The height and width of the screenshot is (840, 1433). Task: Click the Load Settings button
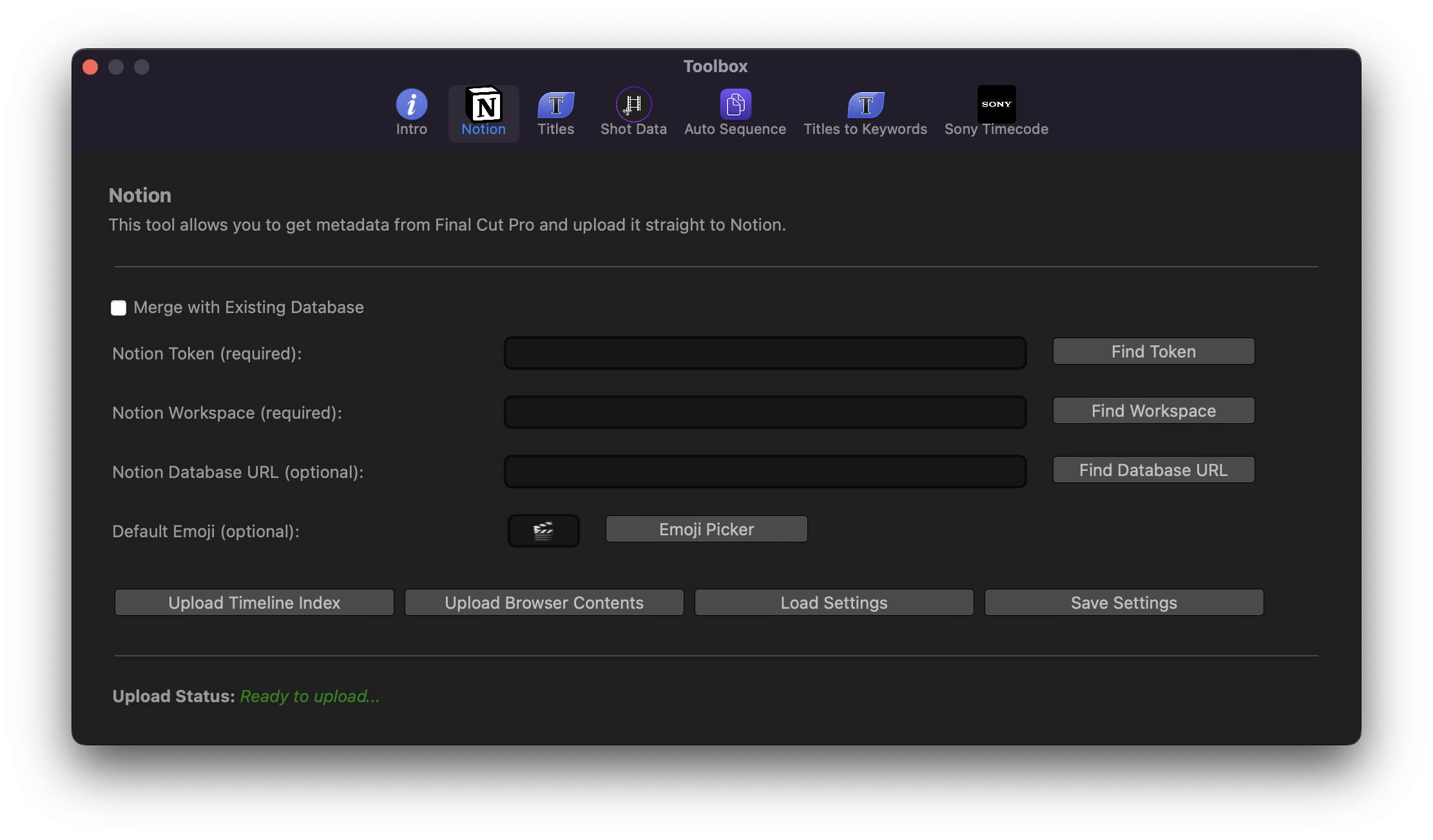834,603
